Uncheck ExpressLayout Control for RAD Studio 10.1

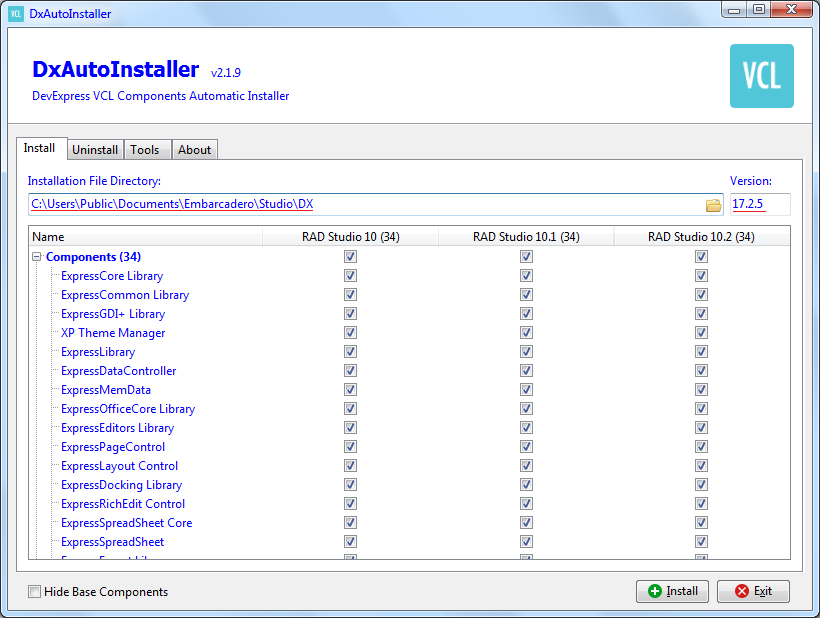coord(526,466)
